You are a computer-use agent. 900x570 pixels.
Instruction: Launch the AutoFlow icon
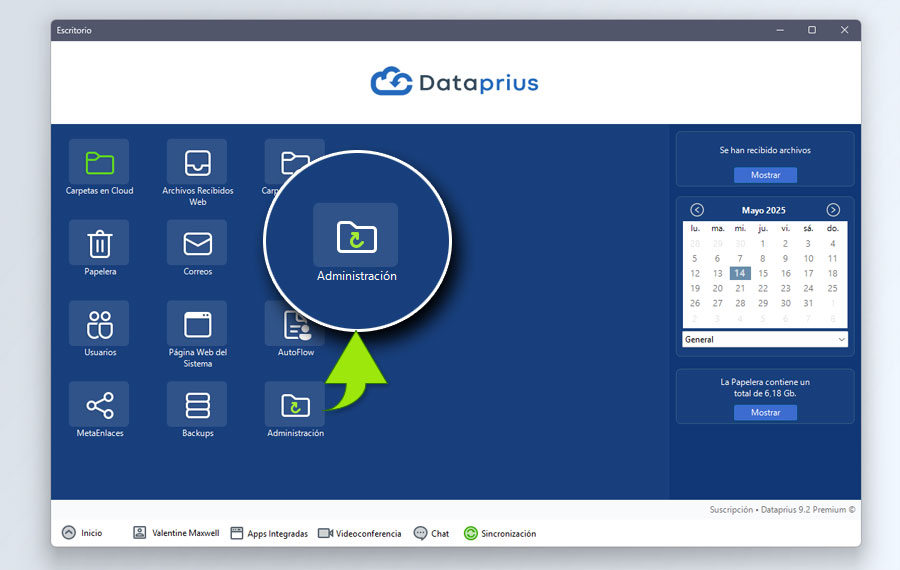coord(295,325)
